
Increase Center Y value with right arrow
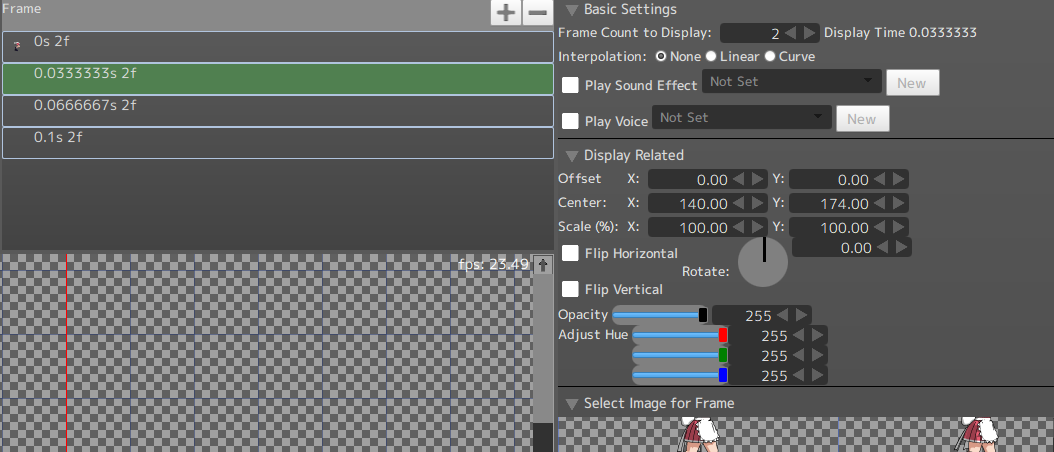click(898, 203)
